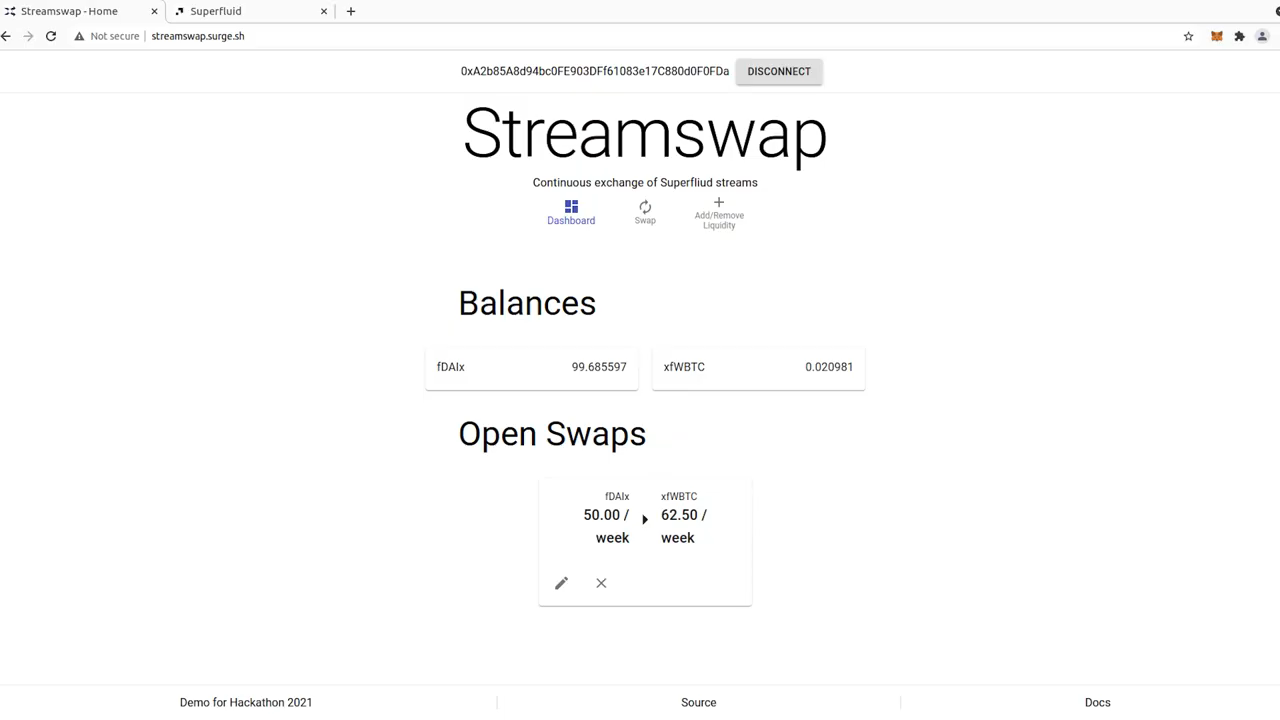This screenshot has width=1280, height=720.
Task: Click the Continuous exchange of Superfluid streams subtitle
Action: tap(645, 182)
